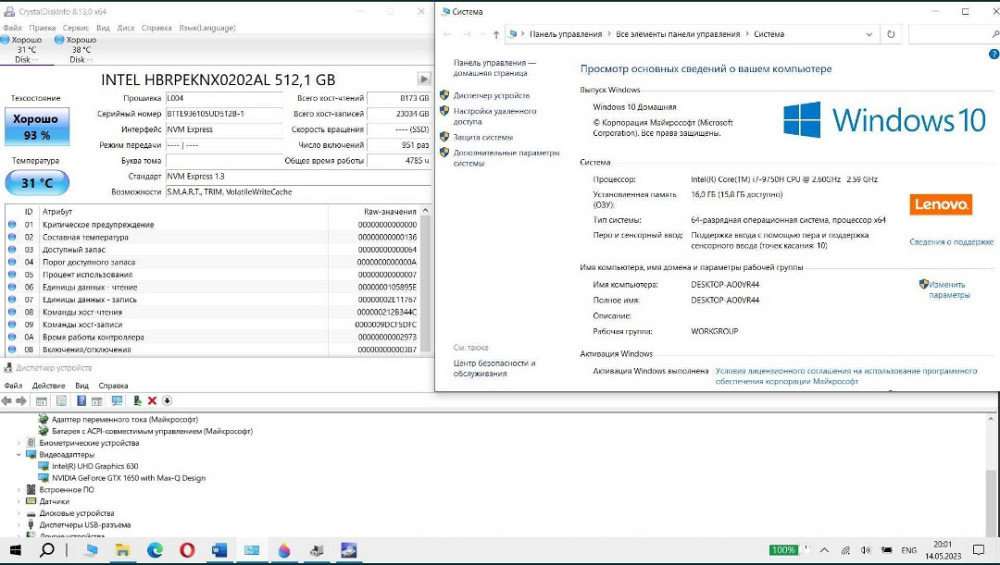Click the back arrow in Device Manager toolbar
This screenshot has width=1000, height=565.
coord(6,400)
